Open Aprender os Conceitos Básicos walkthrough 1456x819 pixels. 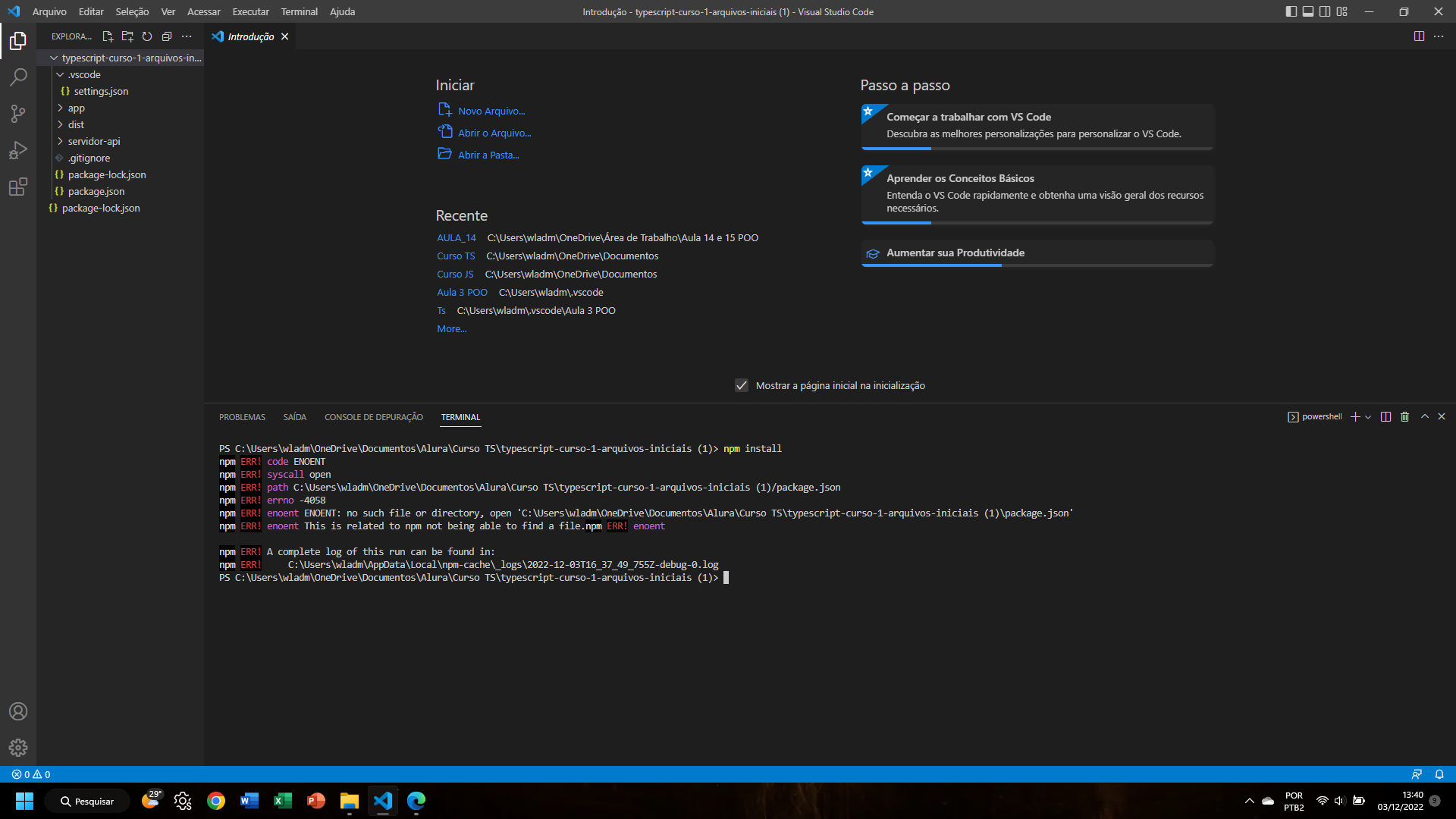[1037, 194]
